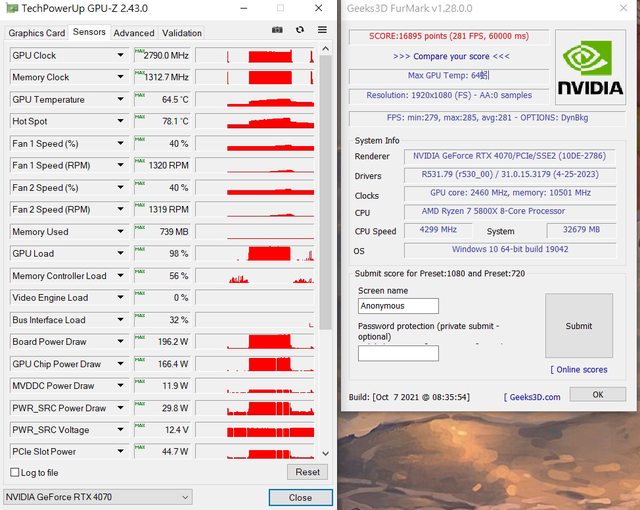Expand the Board Power Draw sensor dropdown
The height and width of the screenshot is (510, 640).
point(120,342)
